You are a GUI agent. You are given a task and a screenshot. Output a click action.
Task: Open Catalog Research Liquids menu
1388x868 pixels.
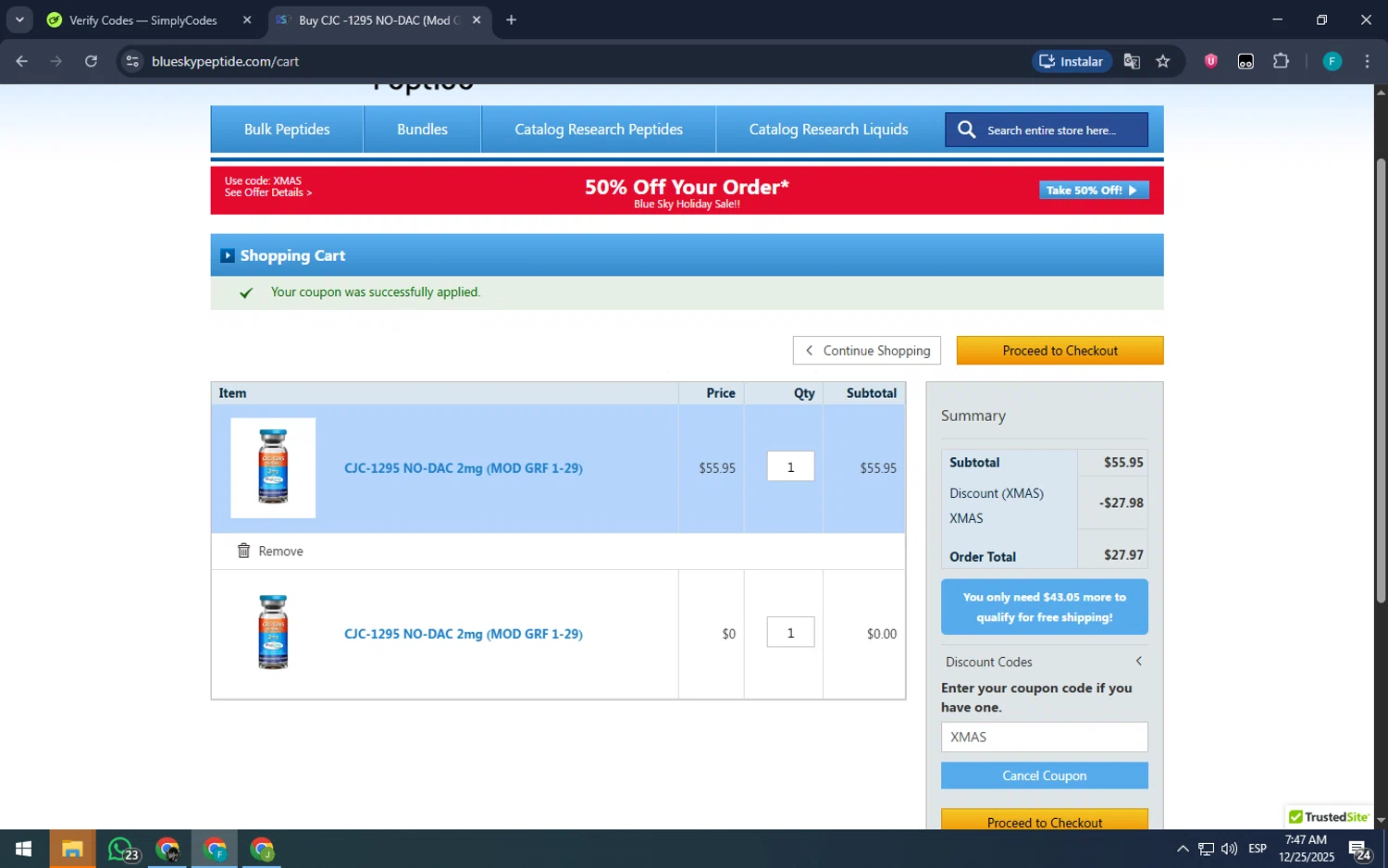828,130
